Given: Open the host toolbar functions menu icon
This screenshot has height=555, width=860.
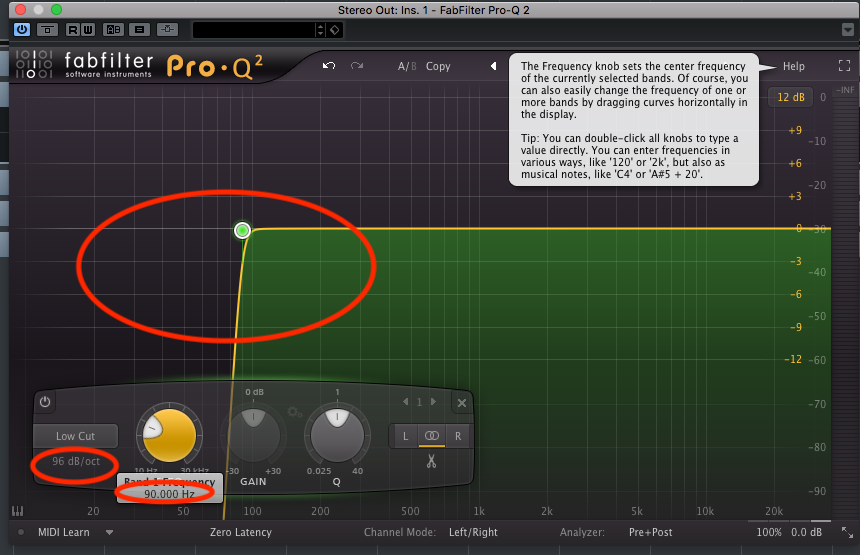Looking at the screenshot, I should pos(139,30).
